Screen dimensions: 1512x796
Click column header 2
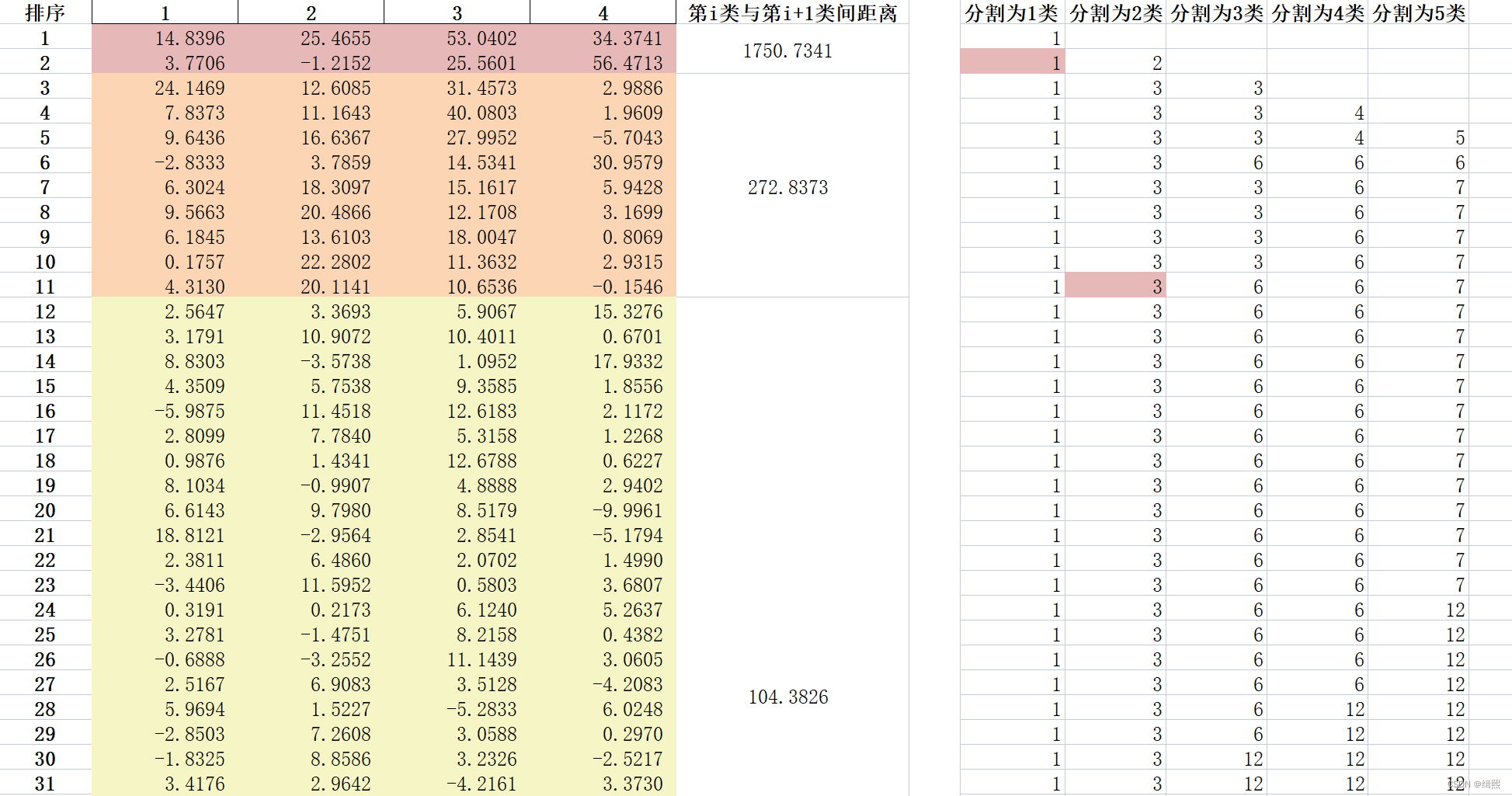coord(311,12)
